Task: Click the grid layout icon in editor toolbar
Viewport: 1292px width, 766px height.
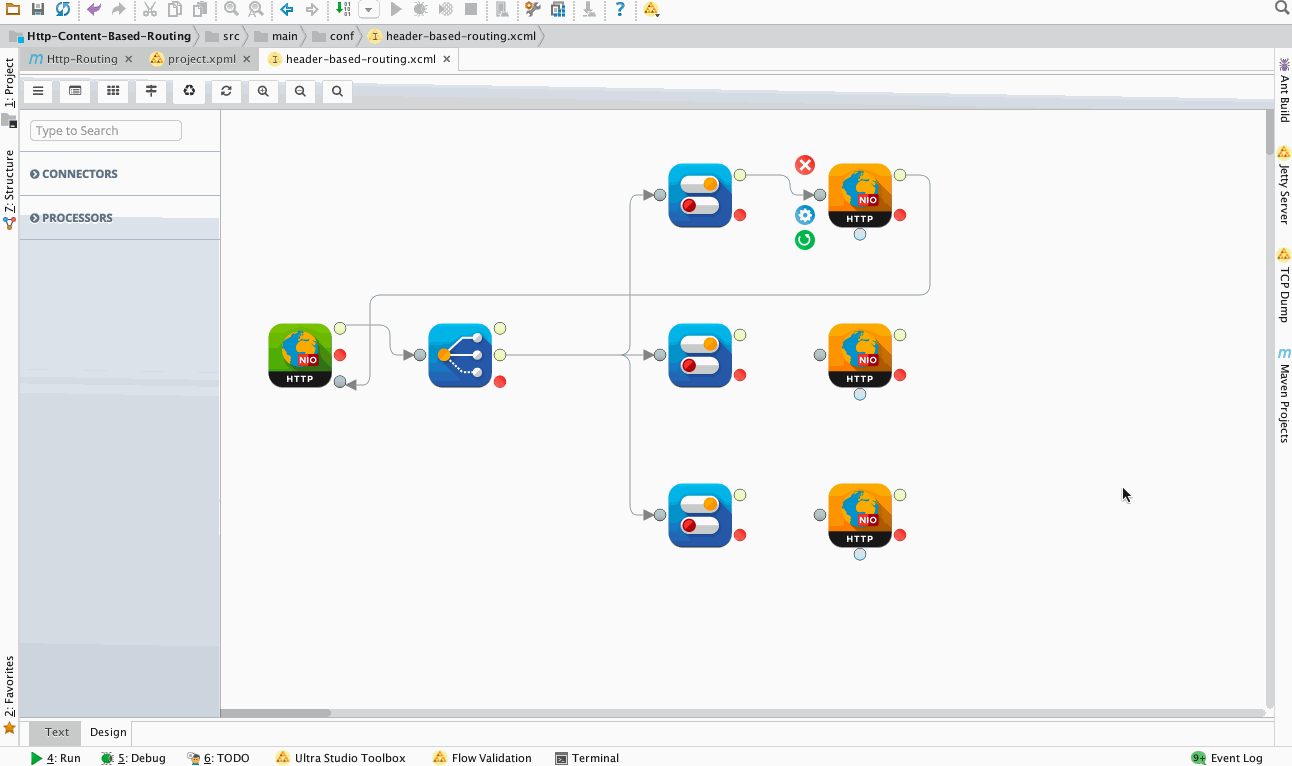Action: [x=113, y=91]
